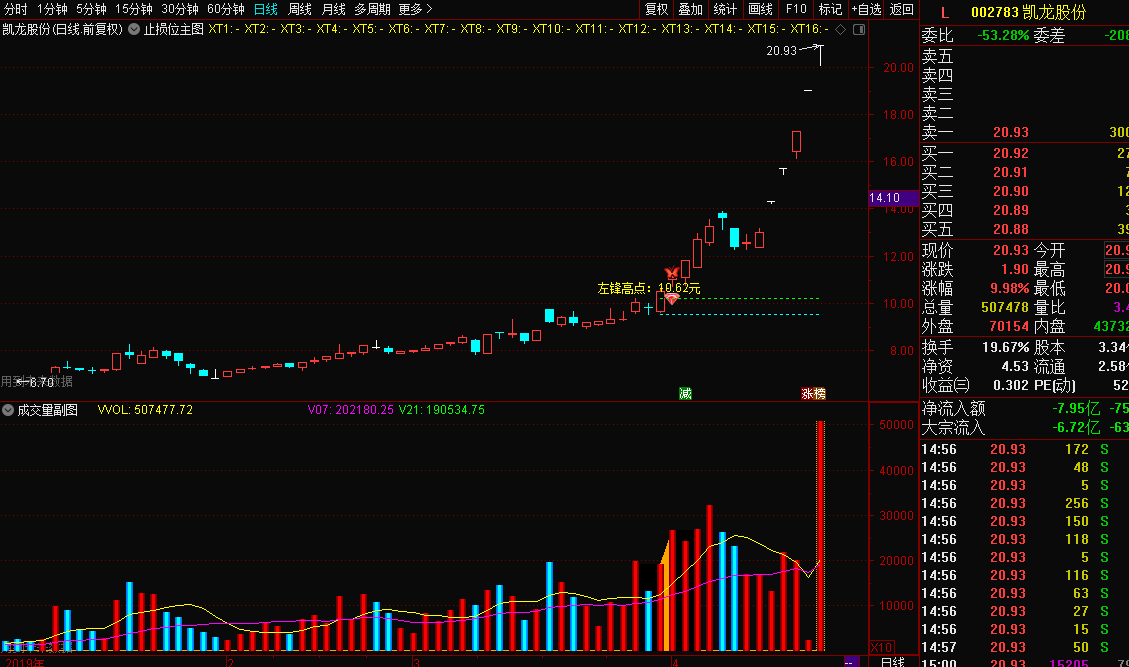This screenshot has height=667, width=1129.
Task: Click the 20.93 high price label on chart
Action: [x=781, y=51]
